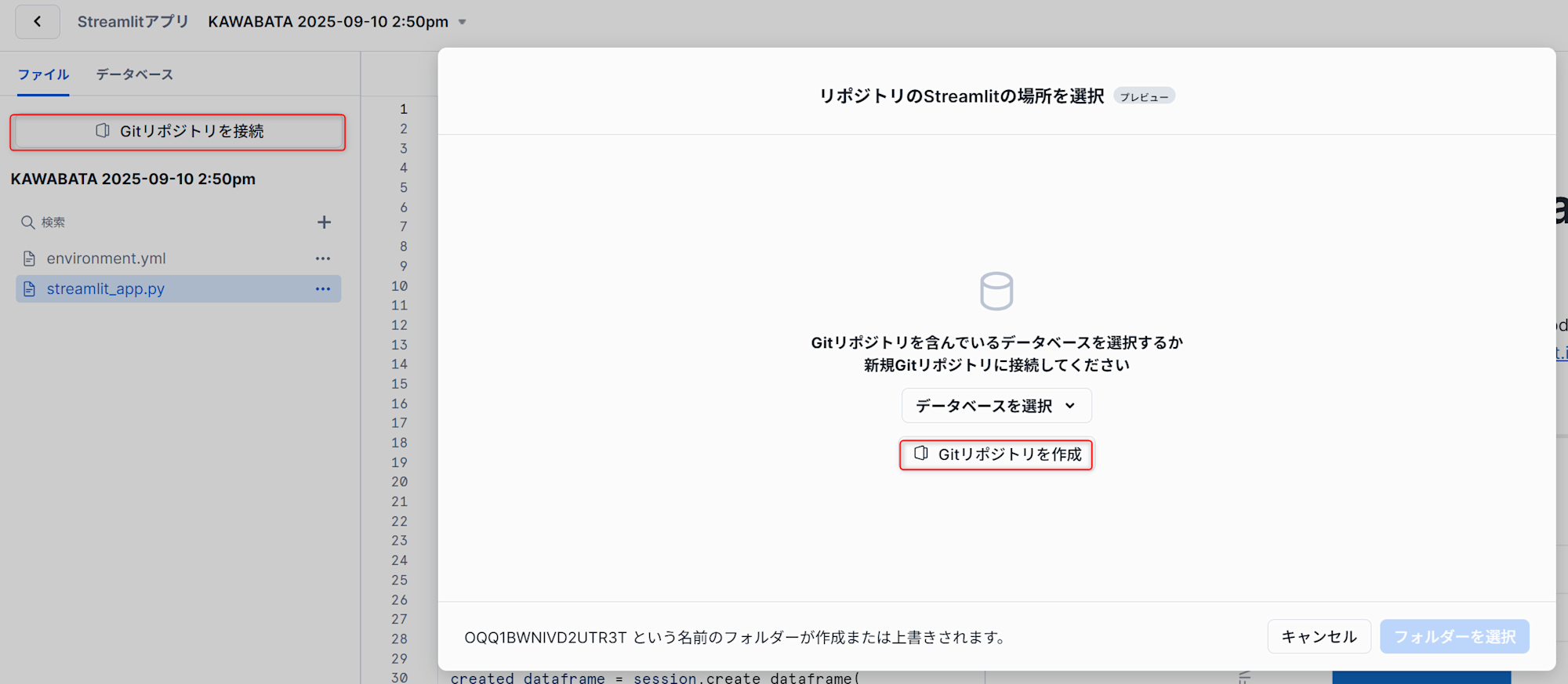The height and width of the screenshot is (684, 1568).
Task: Click line number 29 in editor gutter
Action: 399,659
